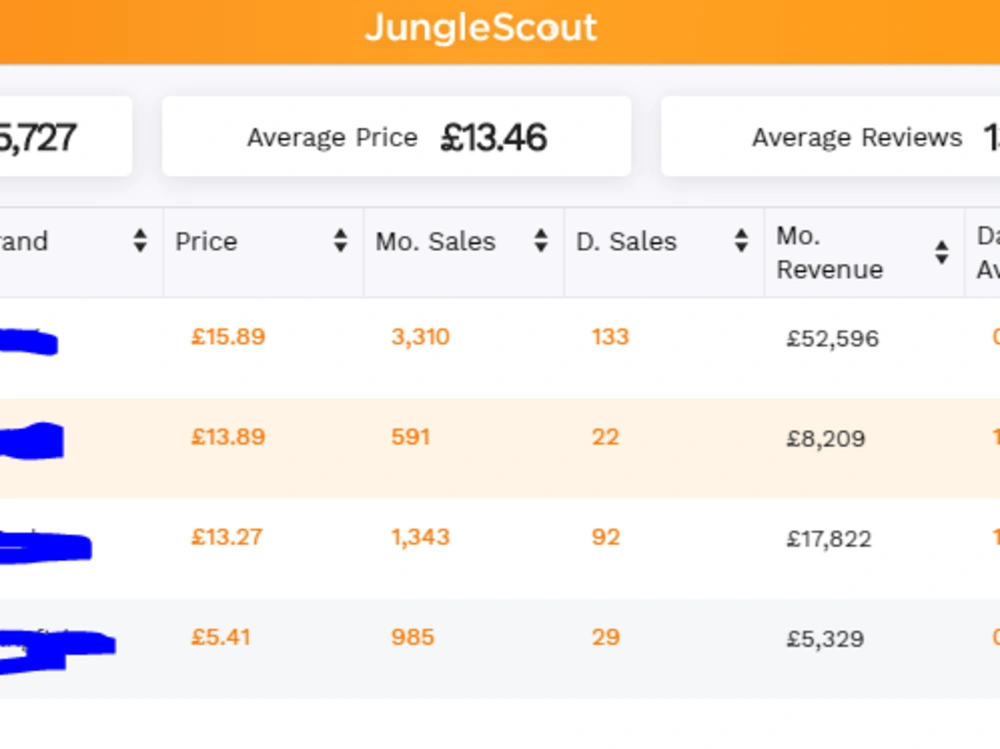Click the £13.27 price value
This screenshot has height=749, width=1000.
tap(226, 537)
